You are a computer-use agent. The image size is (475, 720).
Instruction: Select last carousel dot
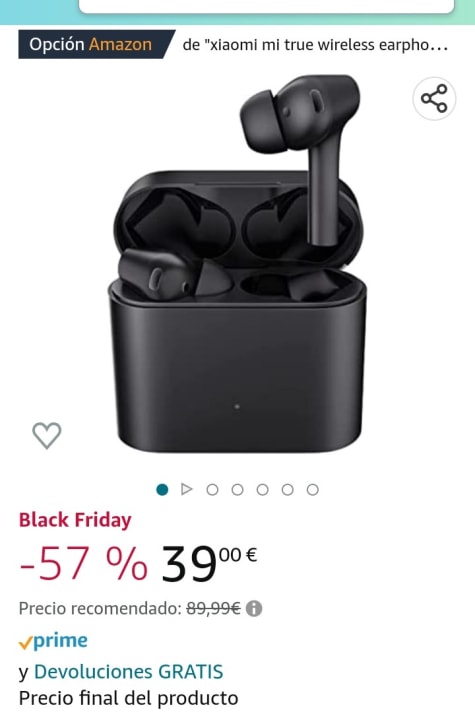tap(313, 489)
